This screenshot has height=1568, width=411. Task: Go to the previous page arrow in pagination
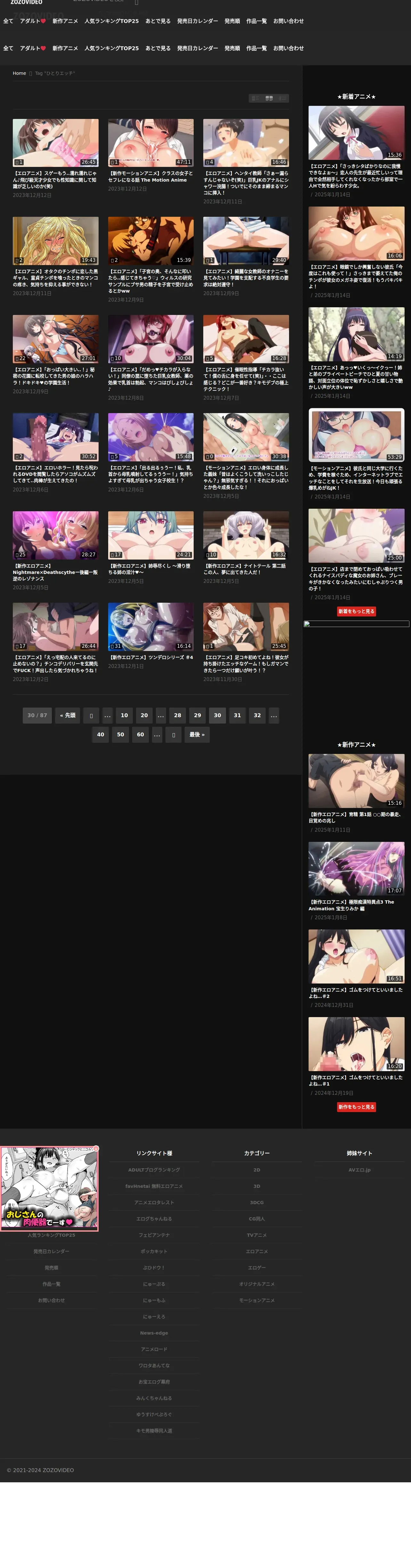point(91,715)
